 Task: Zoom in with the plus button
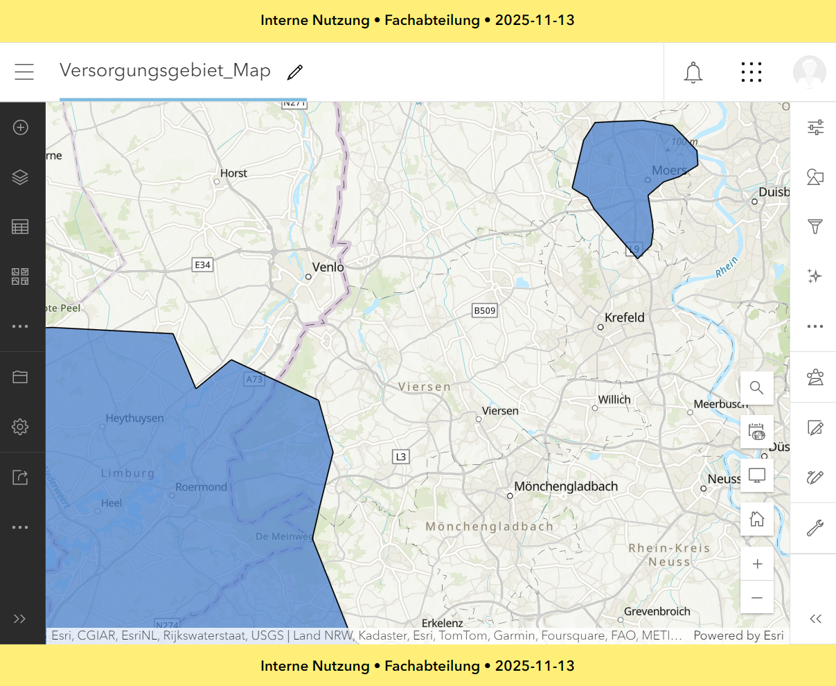click(757, 564)
